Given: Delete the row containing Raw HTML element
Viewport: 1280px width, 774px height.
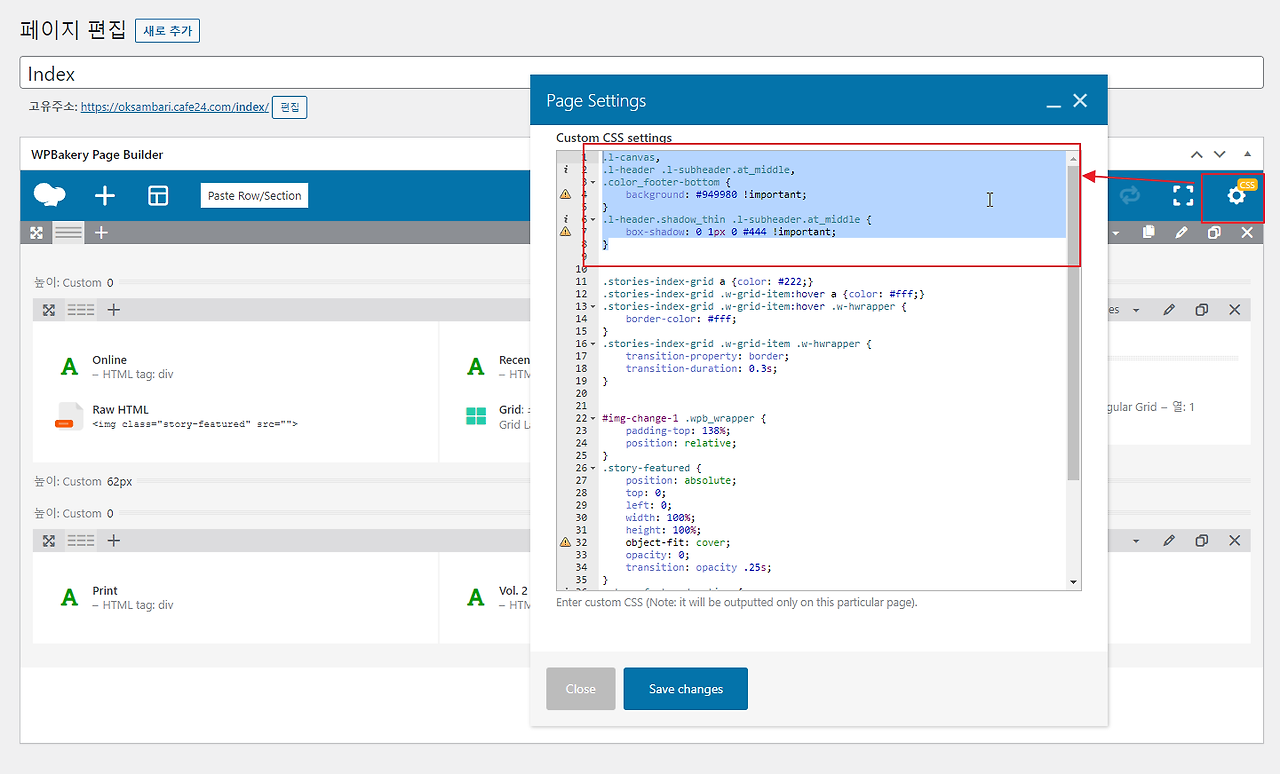Looking at the screenshot, I should pos(1234,310).
